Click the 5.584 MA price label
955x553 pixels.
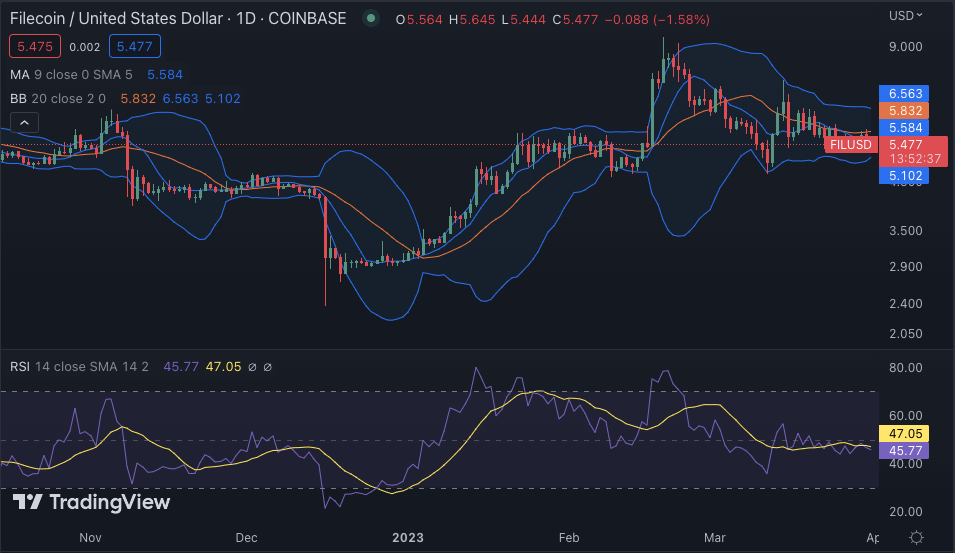point(904,128)
